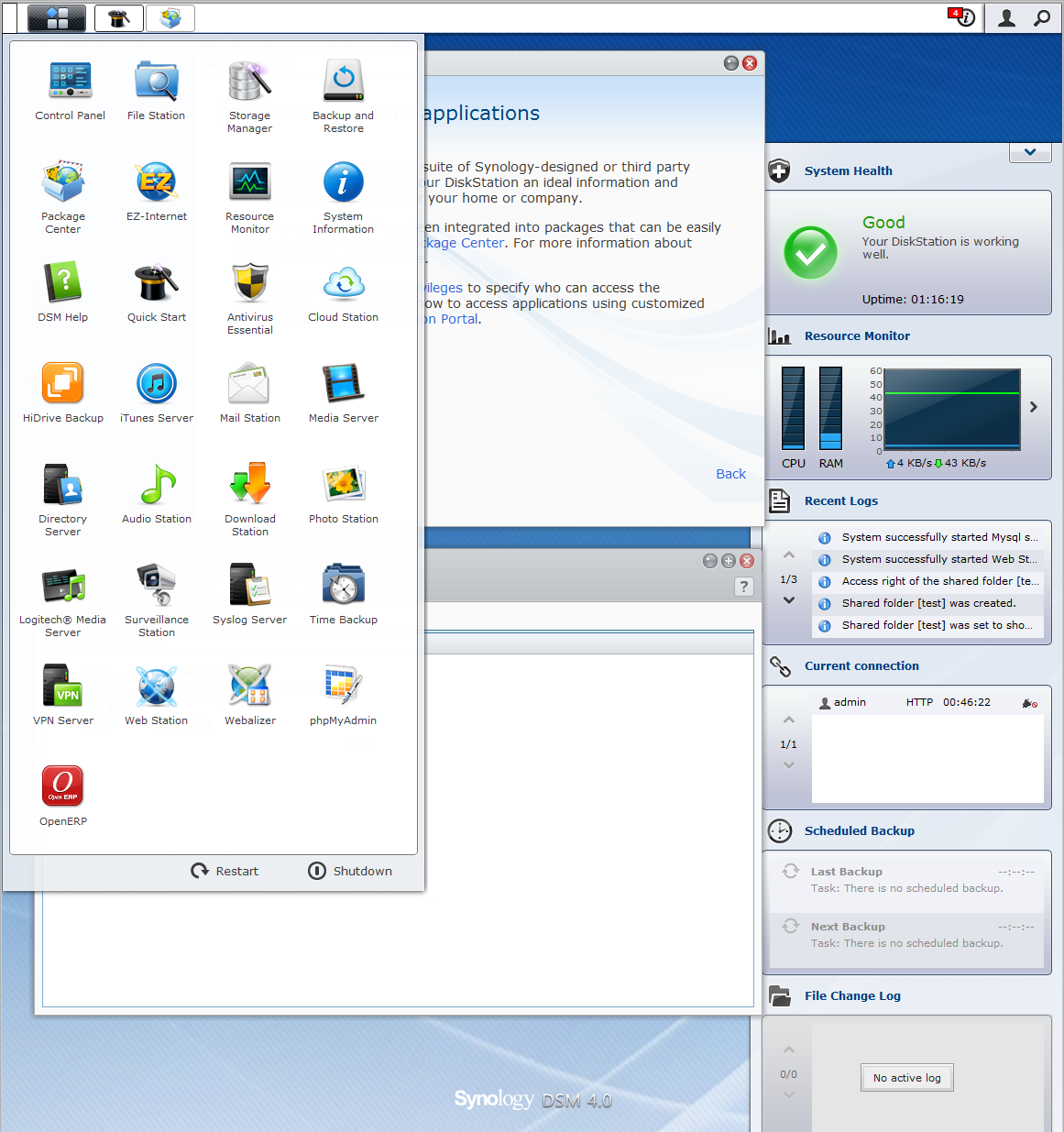Open Resource Monitor app icon
1064x1132 pixels.
(x=250, y=197)
